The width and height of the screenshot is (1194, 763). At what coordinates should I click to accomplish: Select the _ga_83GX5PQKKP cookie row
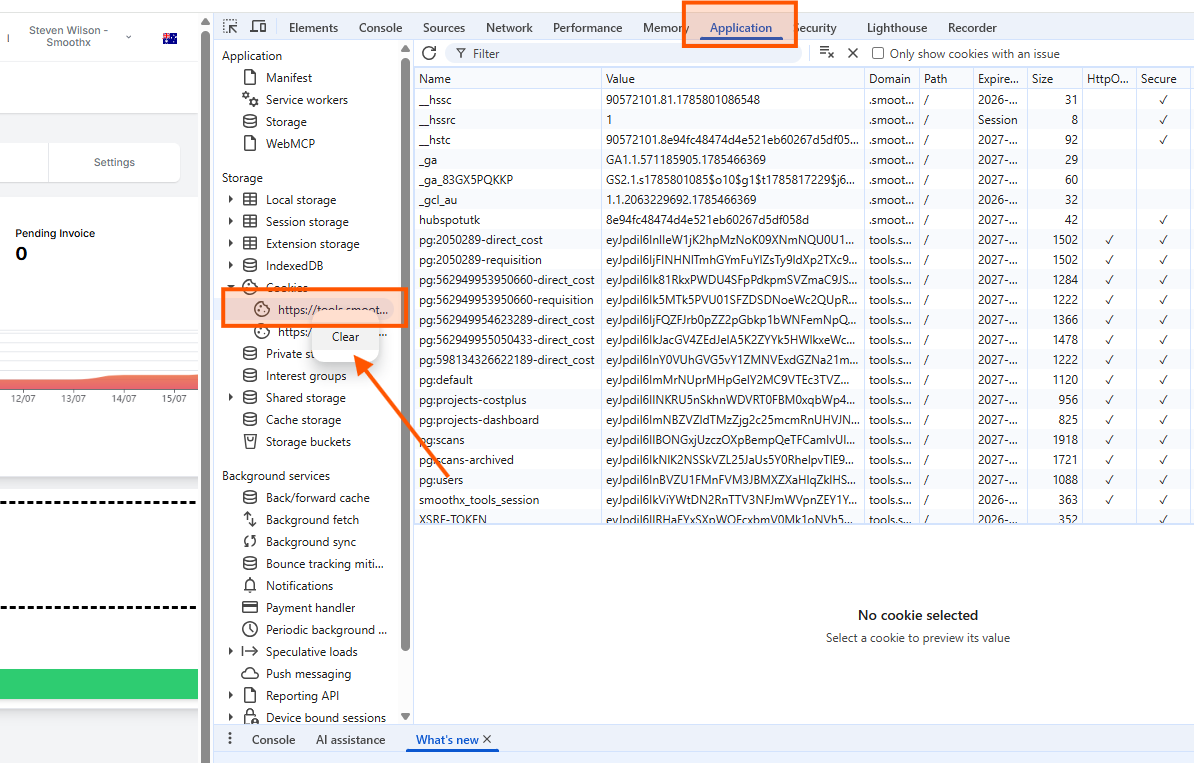pyautogui.click(x=803, y=180)
